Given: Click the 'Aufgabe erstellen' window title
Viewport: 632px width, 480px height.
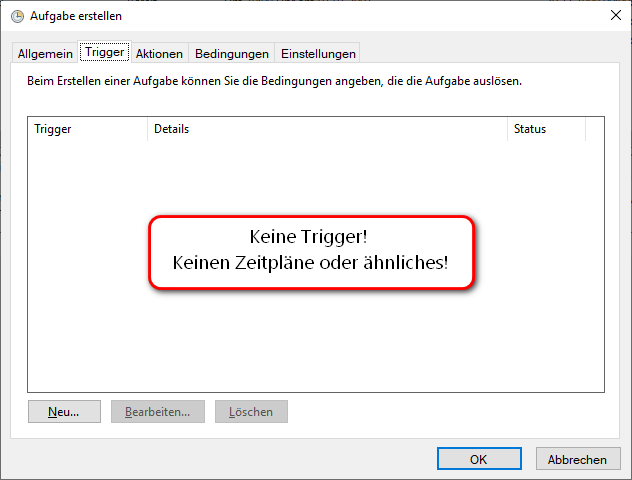Looking at the screenshot, I should [76, 16].
